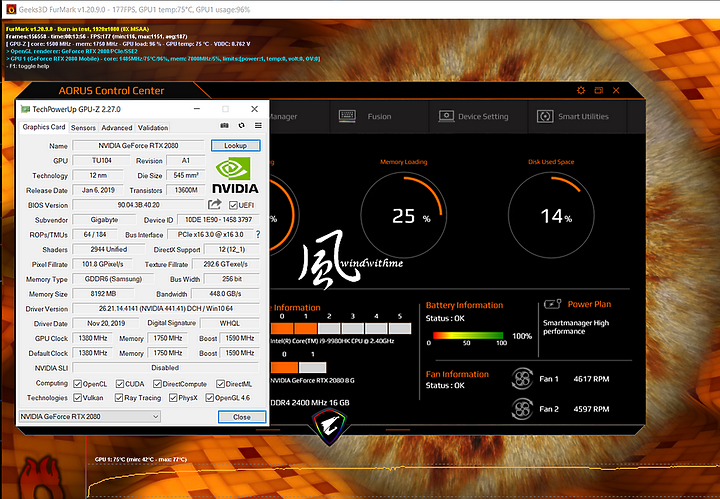Screen dimensions: 720x499
Task: Switch to the Sensors tab
Action: (x=83, y=128)
